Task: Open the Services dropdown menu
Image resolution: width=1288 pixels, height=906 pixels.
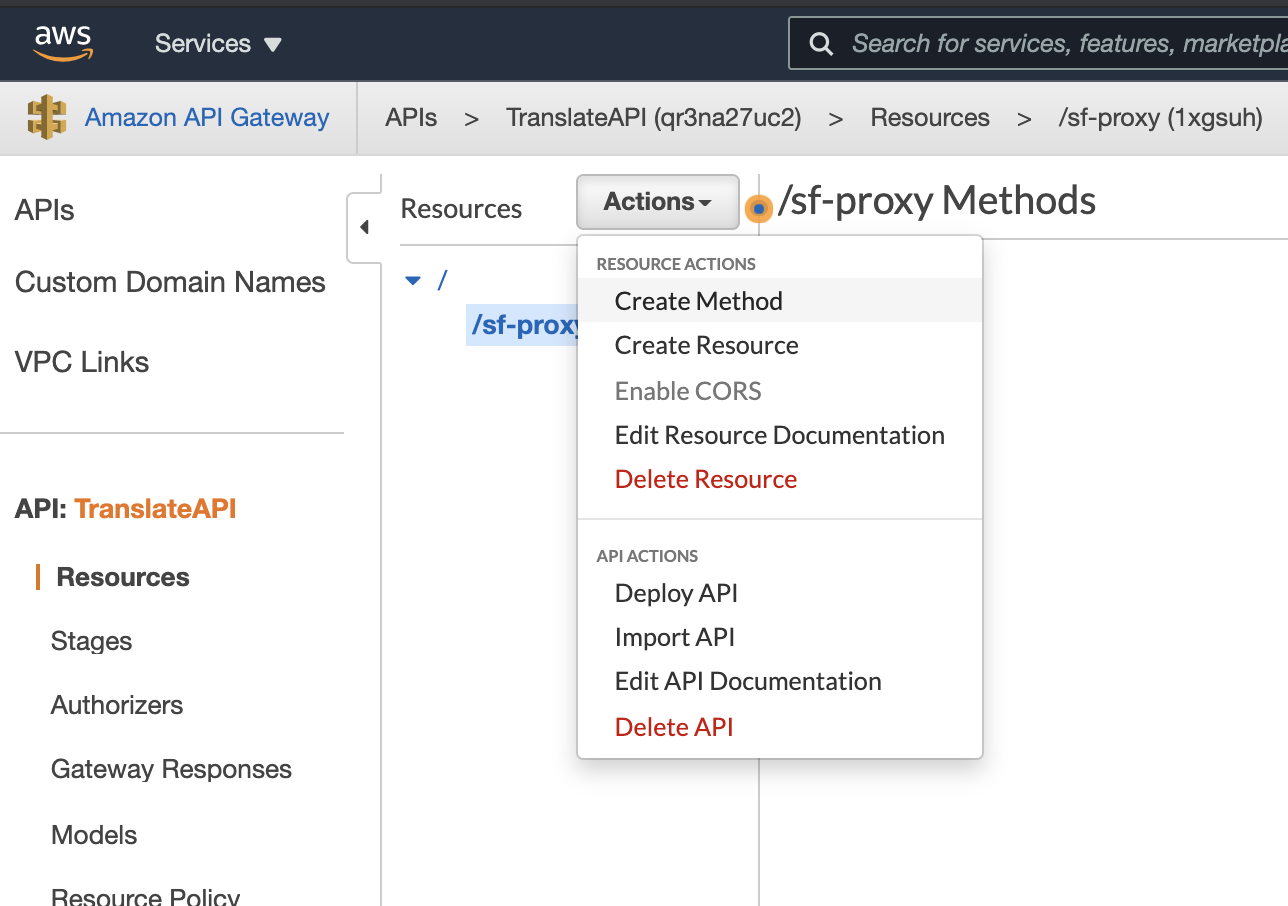Action: [218, 44]
